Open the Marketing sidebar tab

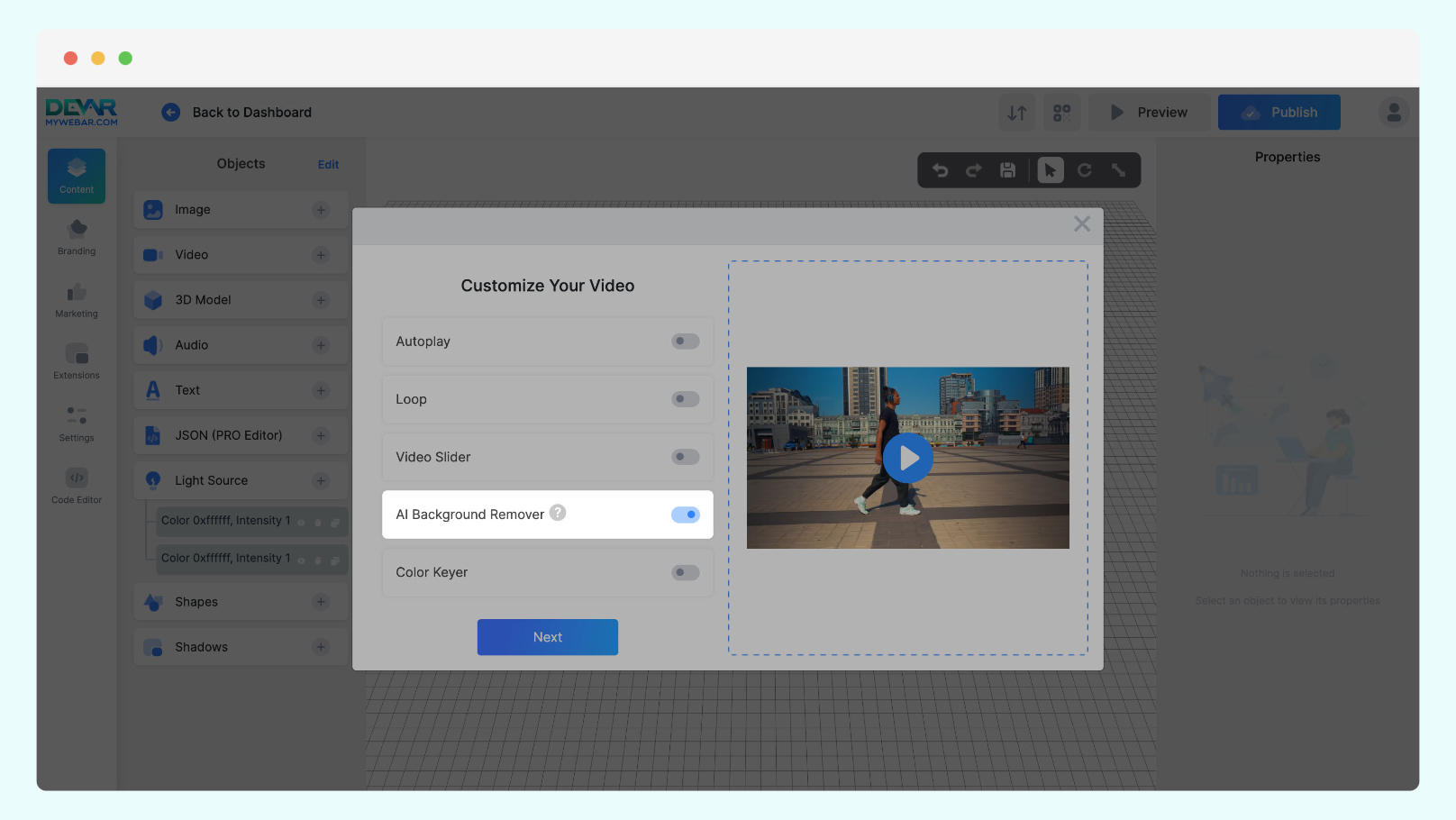(x=77, y=300)
